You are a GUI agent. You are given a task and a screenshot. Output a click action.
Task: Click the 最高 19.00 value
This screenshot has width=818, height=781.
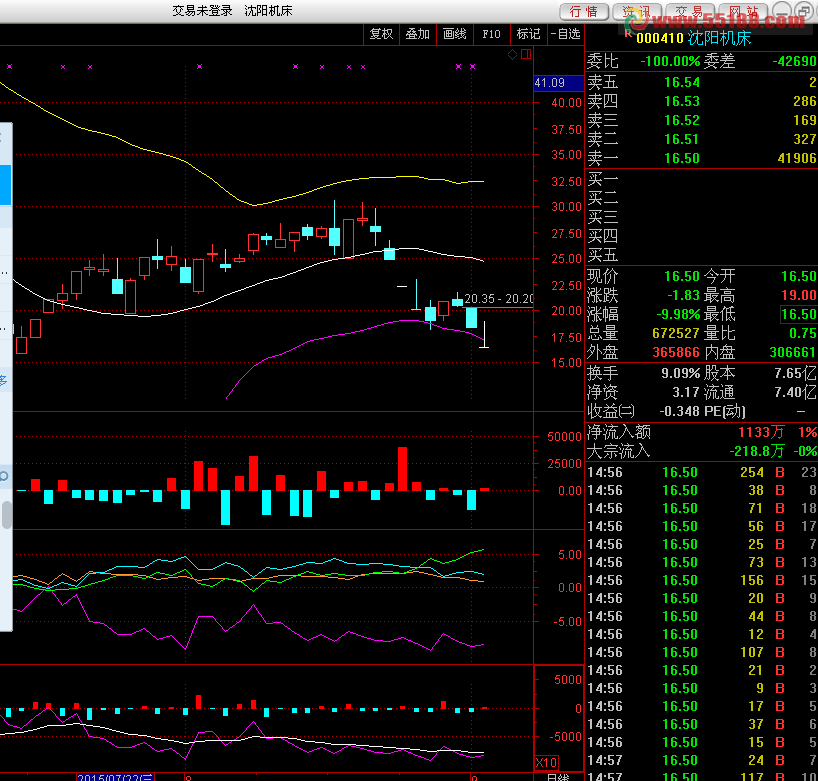tap(799, 295)
